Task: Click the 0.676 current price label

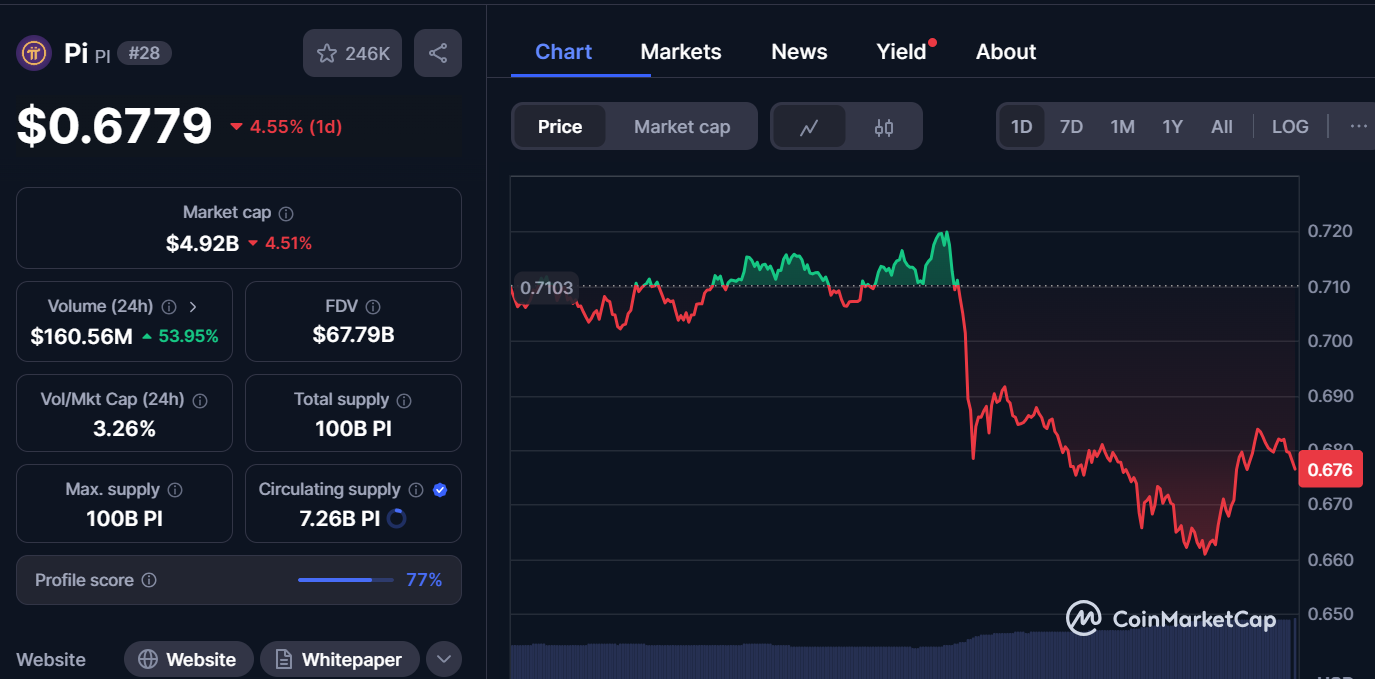Action: 1330,470
